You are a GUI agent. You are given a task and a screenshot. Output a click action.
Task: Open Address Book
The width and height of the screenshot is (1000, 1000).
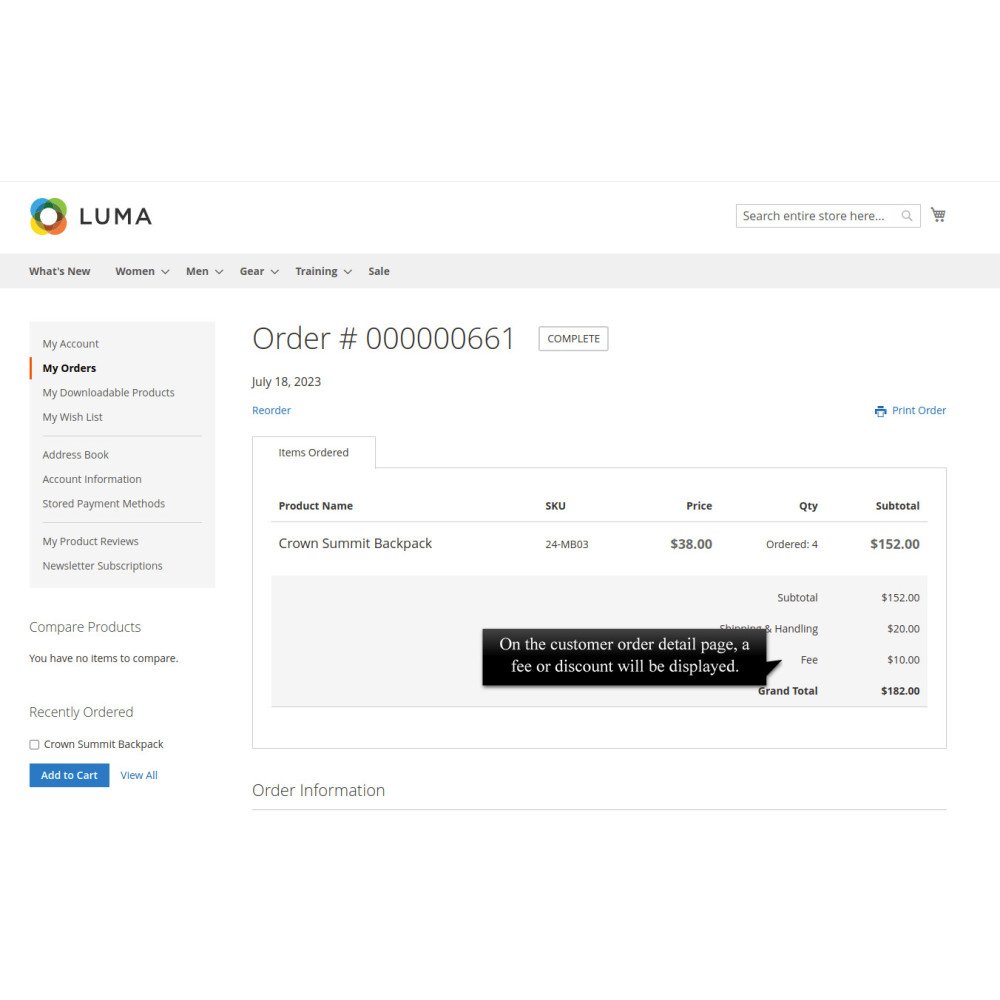coord(75,455)
